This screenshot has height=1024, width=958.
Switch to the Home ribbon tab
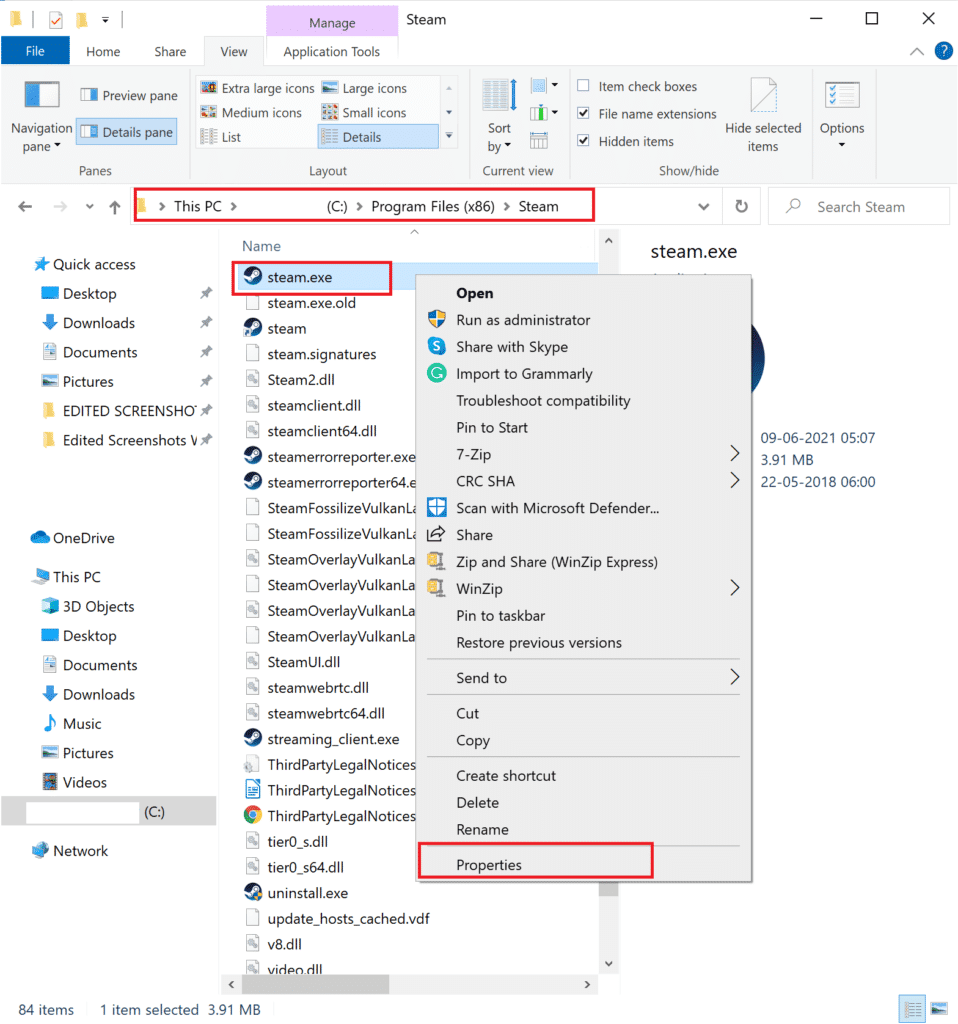103,51
